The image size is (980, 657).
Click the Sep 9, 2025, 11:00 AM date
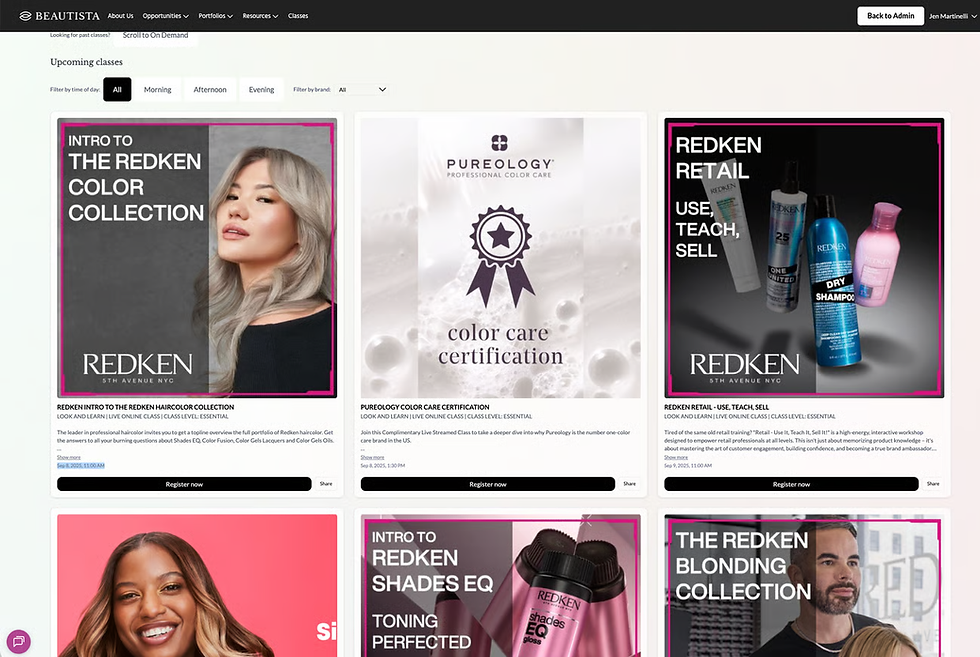(x=688, y=466)
